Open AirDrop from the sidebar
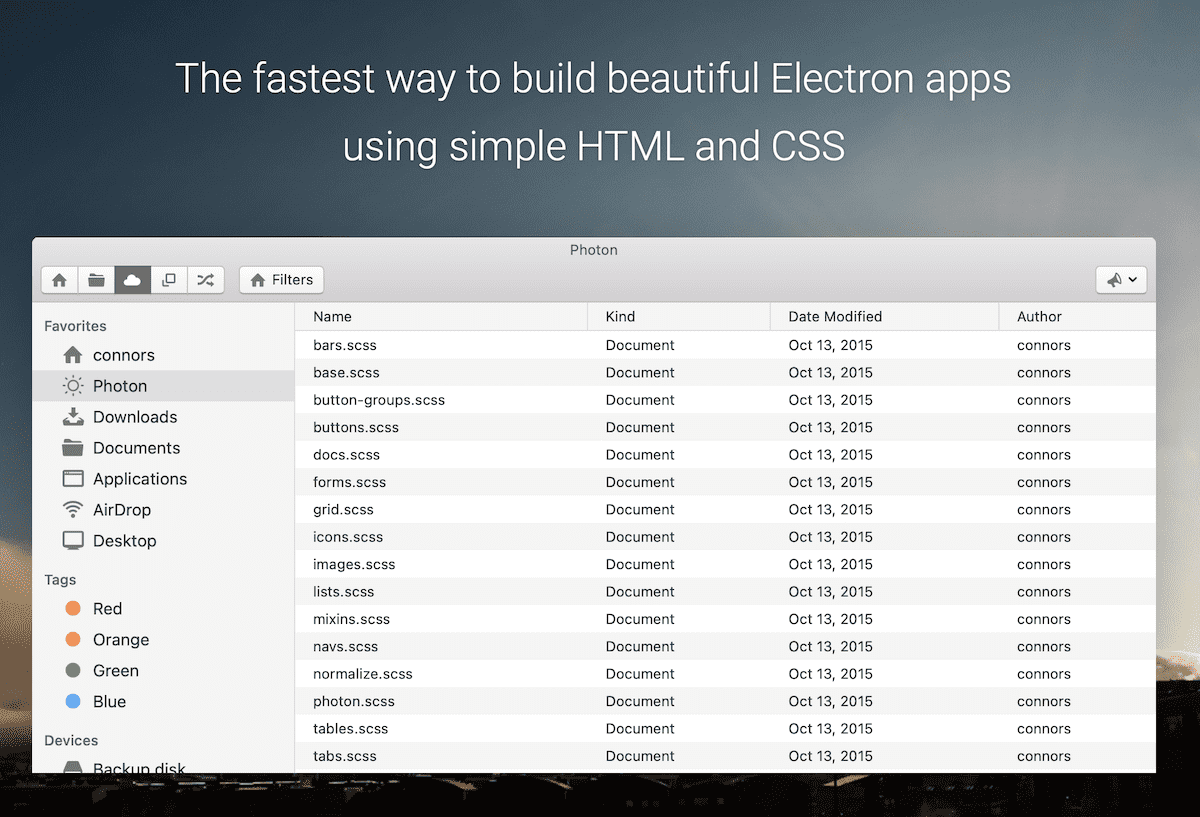The height and width of the screenshot is (817, 1200). click(x=121, y=510)
